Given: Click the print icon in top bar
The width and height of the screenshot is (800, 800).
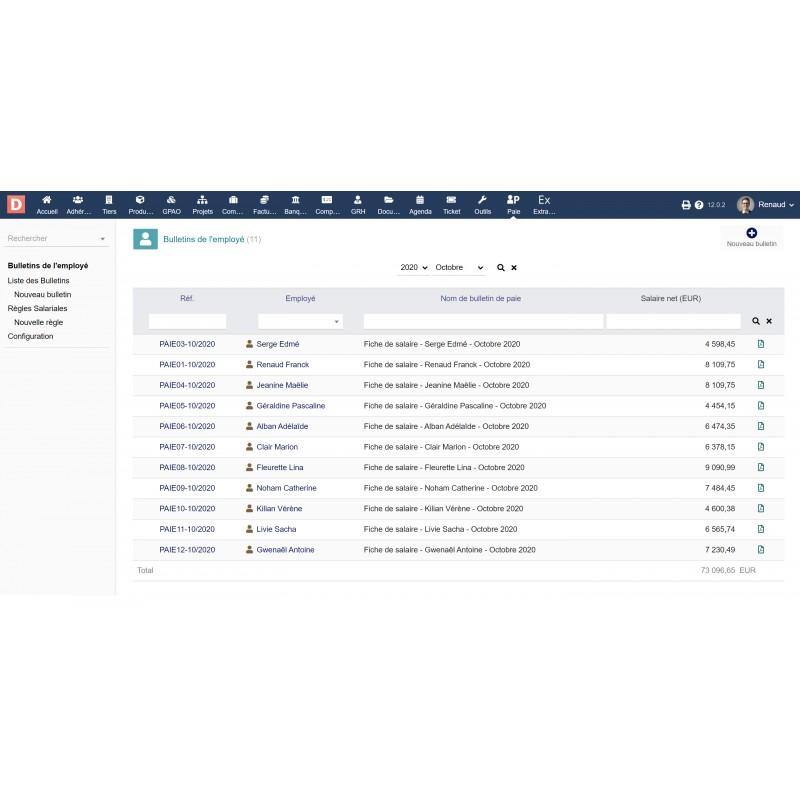Looking at the screenshot, I should [x=686, y=205].
